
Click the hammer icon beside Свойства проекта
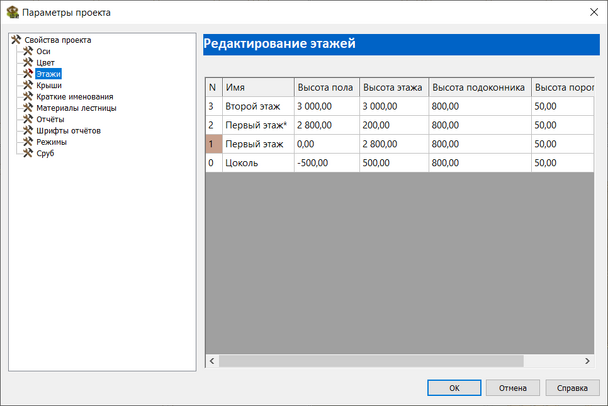point(16,40)
